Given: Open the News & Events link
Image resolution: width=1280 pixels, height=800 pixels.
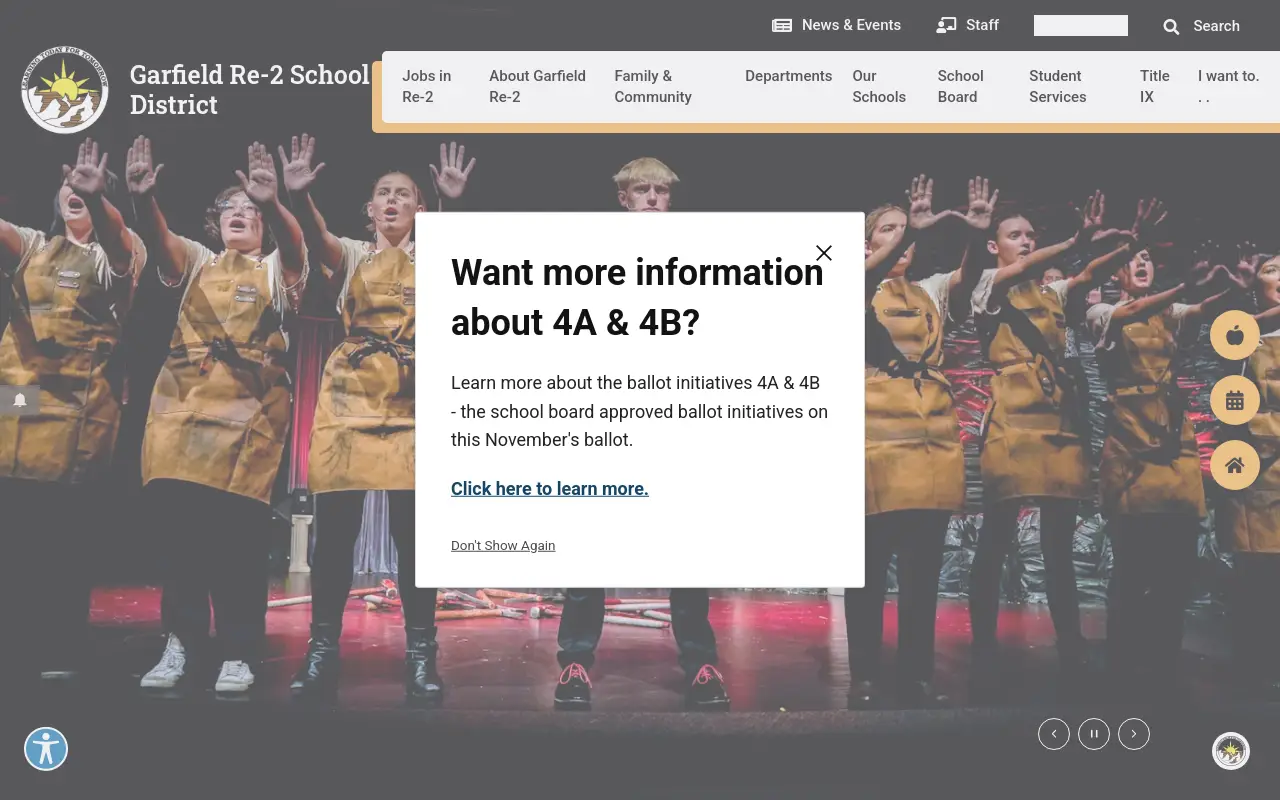Looking at the screenshot, I should coord(851,25).
